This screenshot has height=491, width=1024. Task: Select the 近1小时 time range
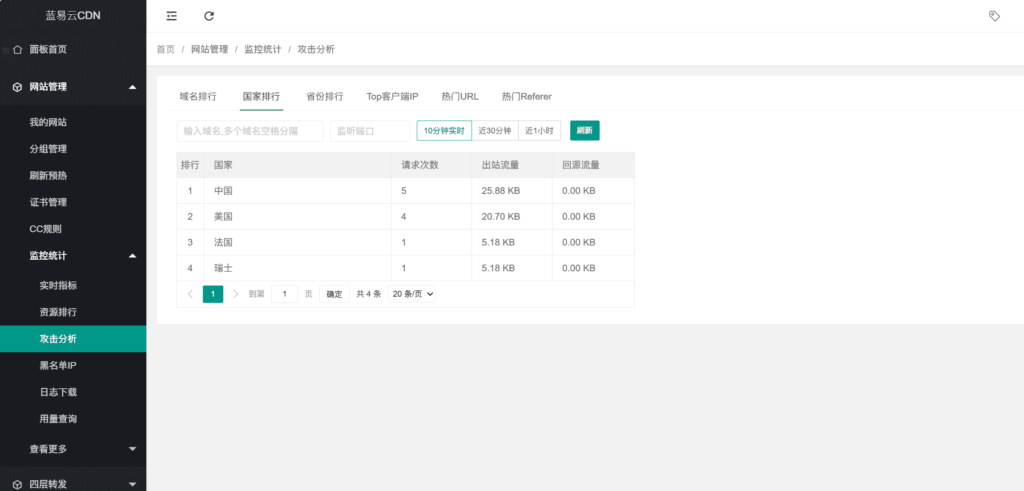(539, 131)
